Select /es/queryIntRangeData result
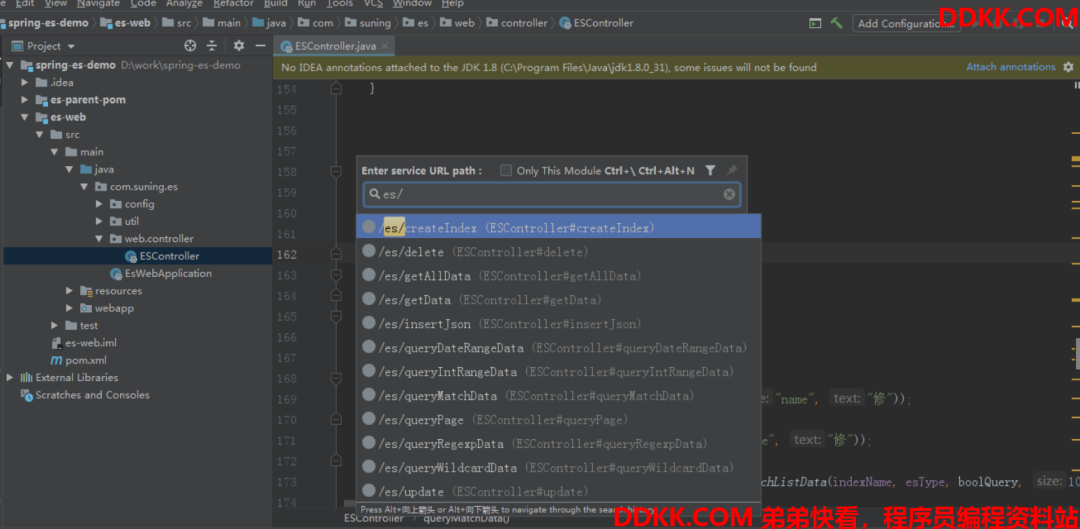This screenshot has height=529, width=1080. pyautogui.click(x=559, y=372)
